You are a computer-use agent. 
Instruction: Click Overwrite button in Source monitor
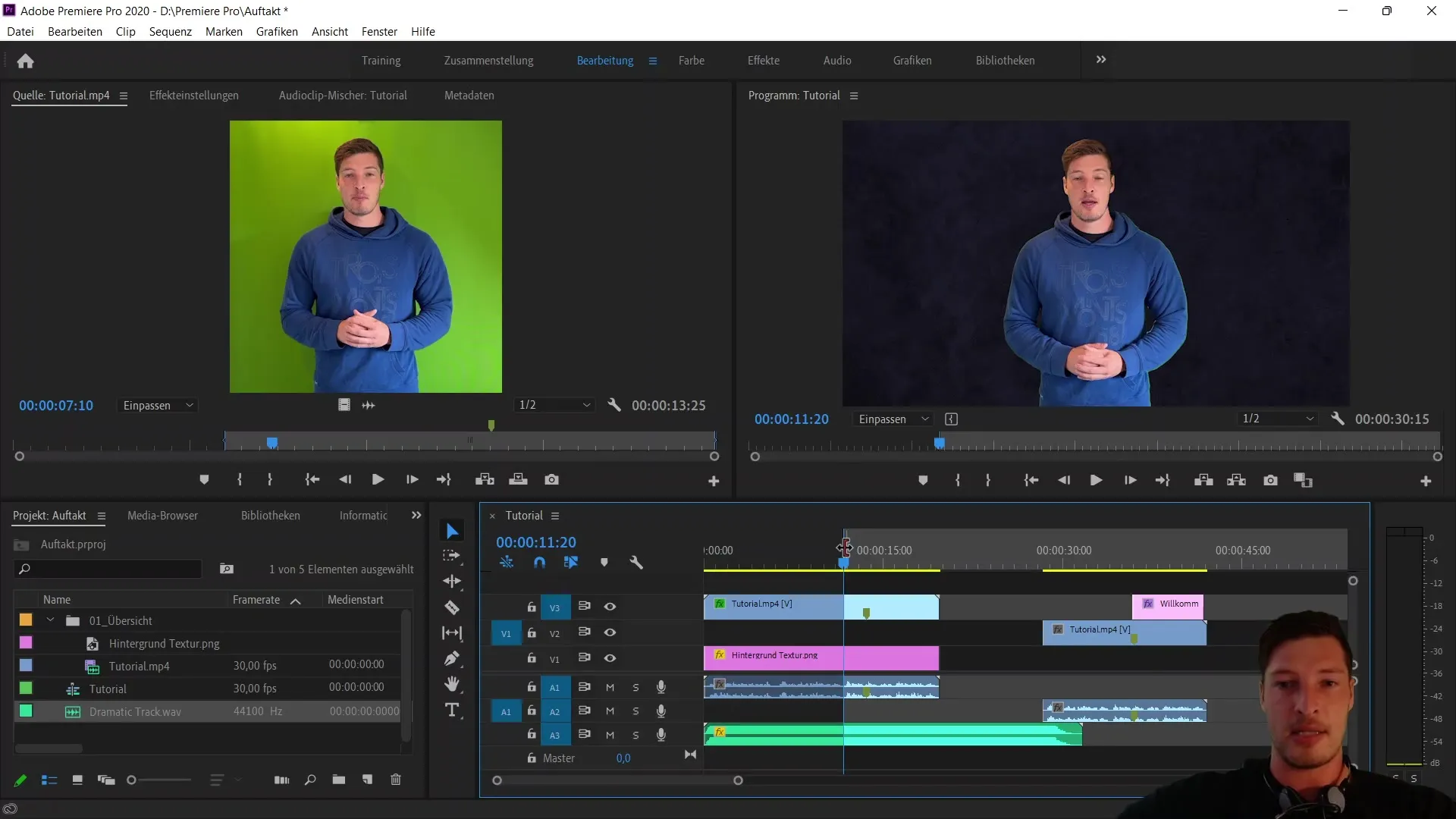tap(518, 479)
